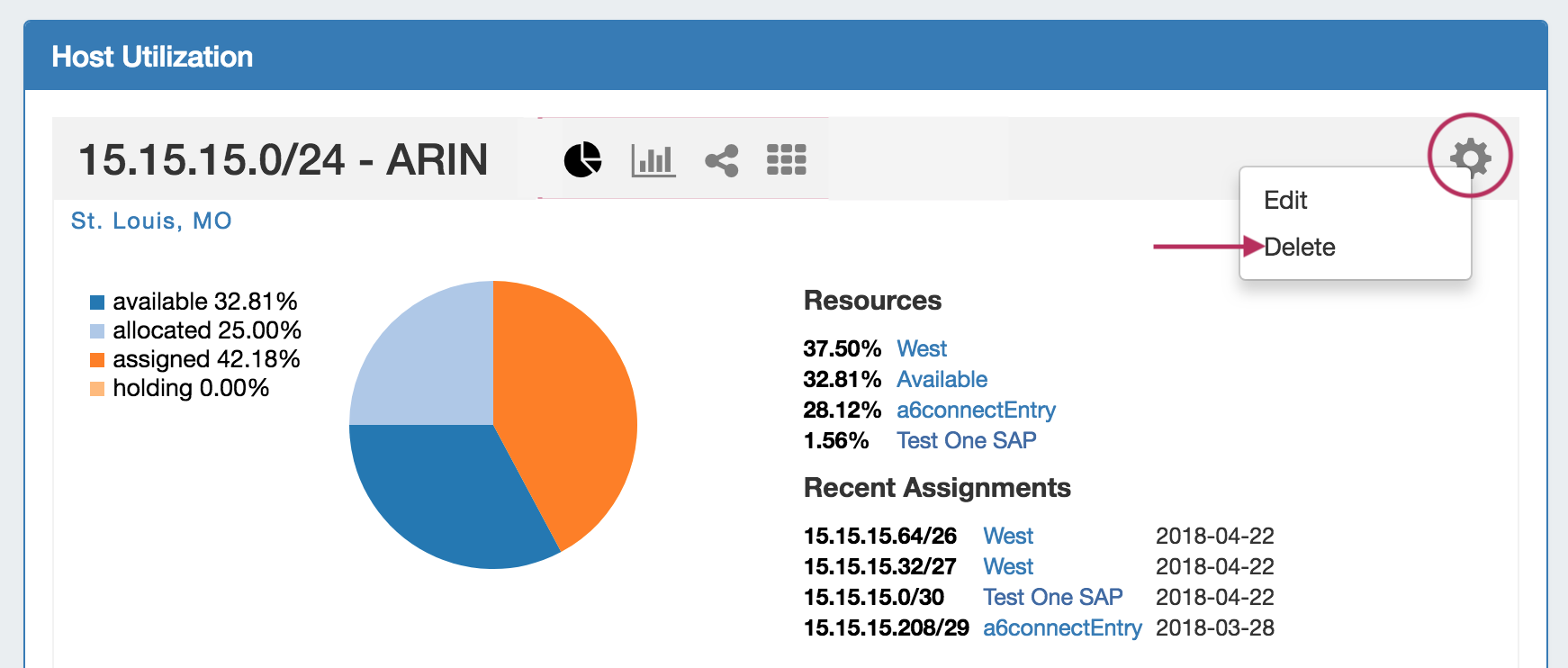Open West link for 15.15.15.32/27 assignment
The height and width of the screenshot is (668, 1568).
[1008, 566]
